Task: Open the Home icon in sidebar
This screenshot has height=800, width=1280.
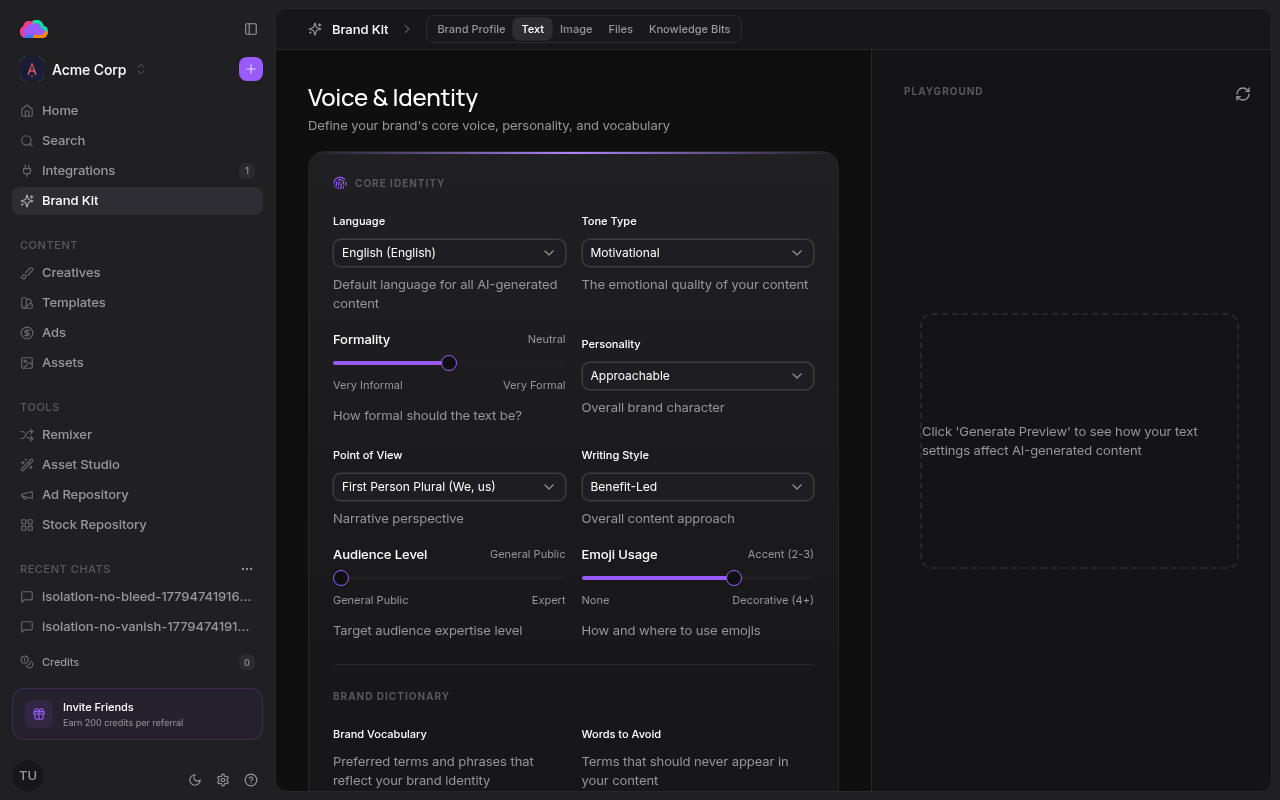Action: pyautogui.click(x=27, y=111)
